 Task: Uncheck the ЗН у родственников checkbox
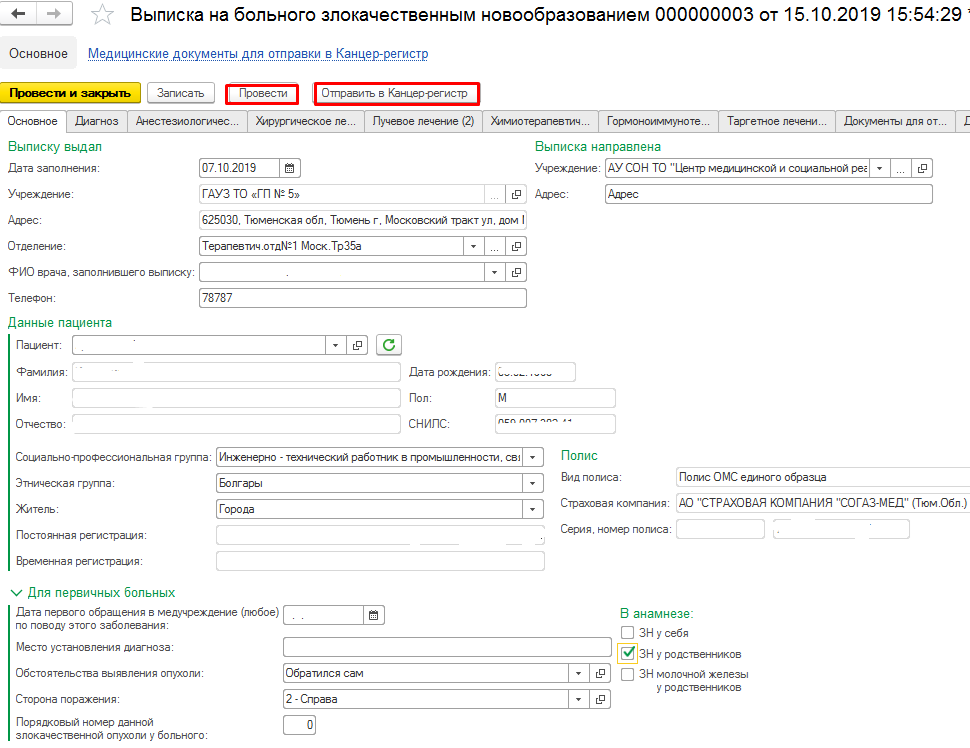pos(628,653)
